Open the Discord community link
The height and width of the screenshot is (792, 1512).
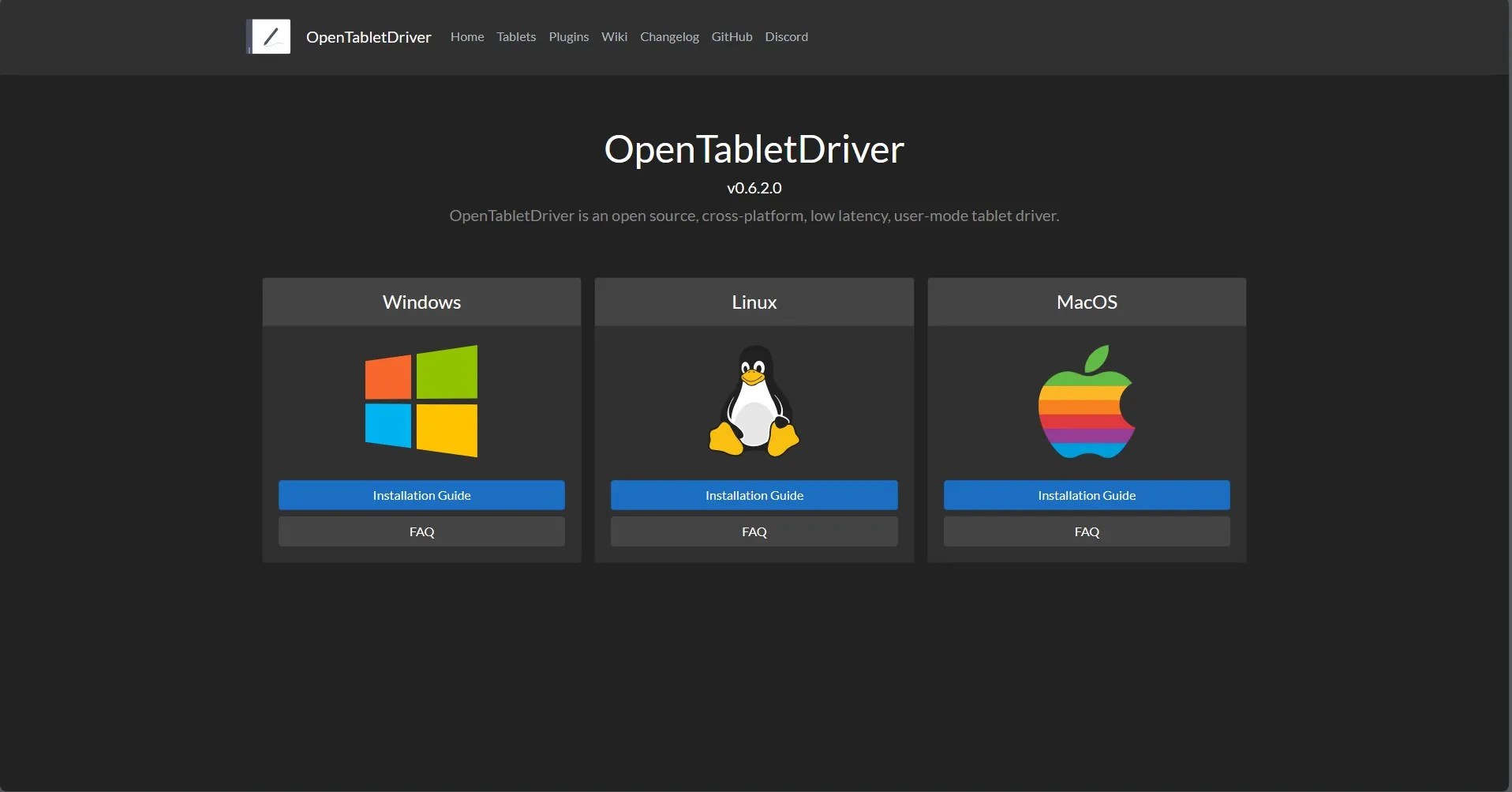pyautogui.click(x=786, y=36)
